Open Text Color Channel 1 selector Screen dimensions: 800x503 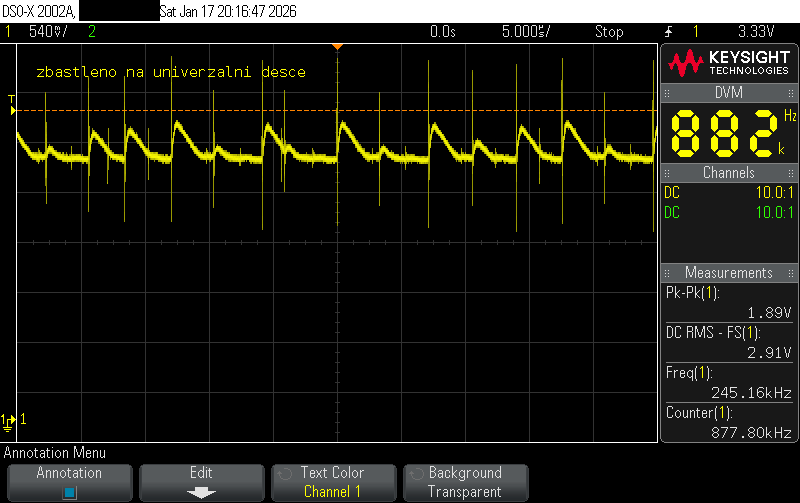coord(332,482)
